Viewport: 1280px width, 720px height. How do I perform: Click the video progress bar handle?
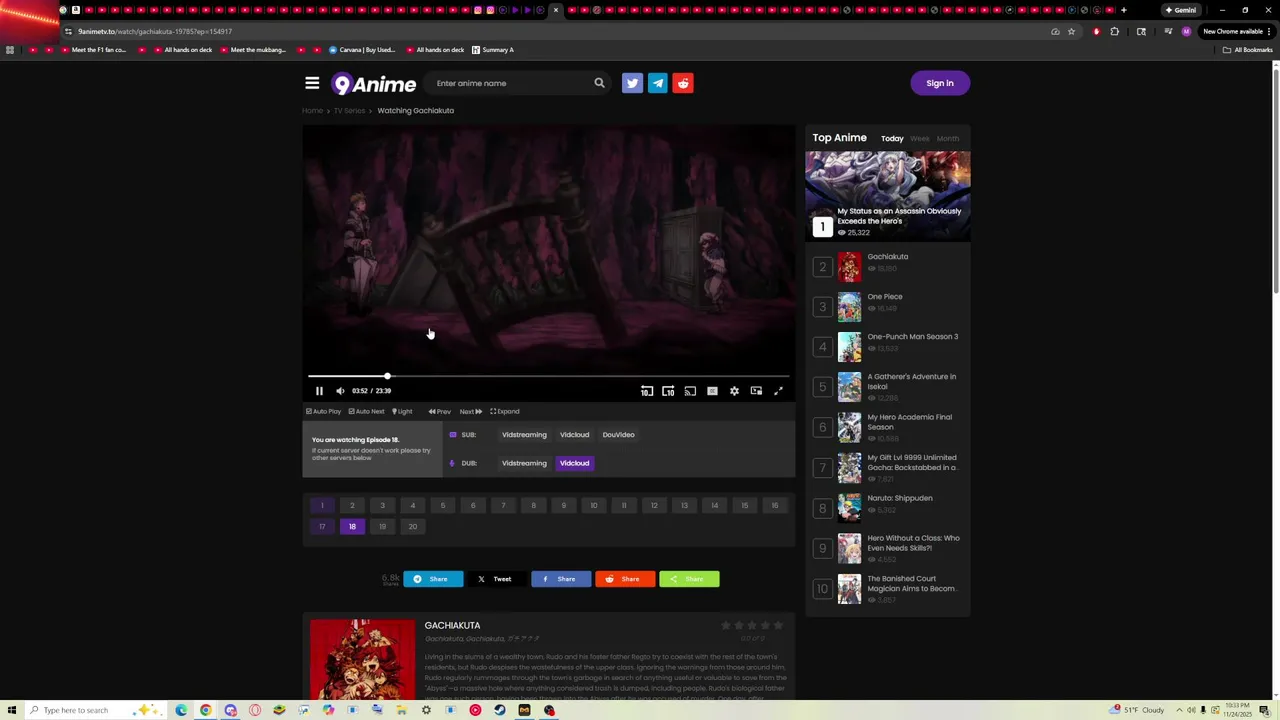click(387, 376)
